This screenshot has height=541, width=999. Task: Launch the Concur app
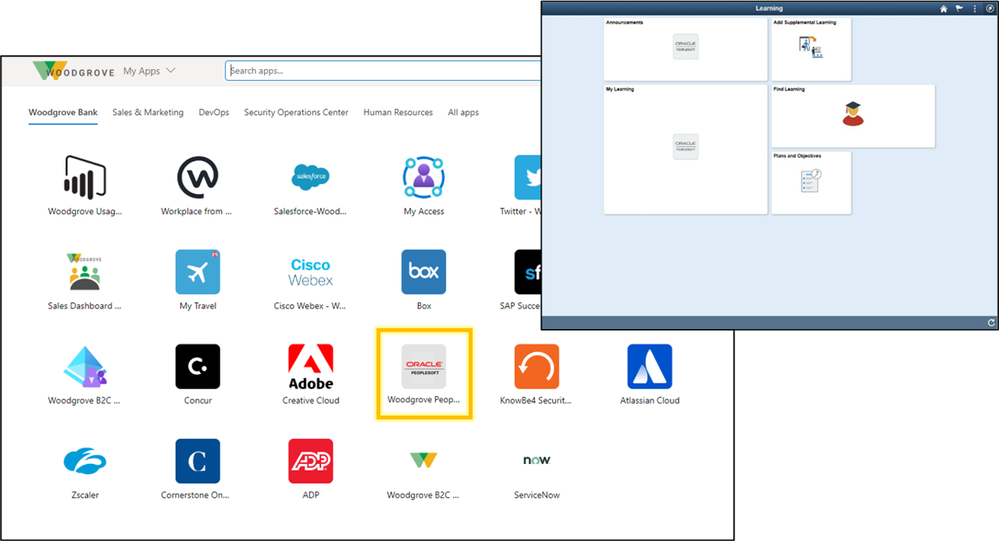pos(198,375)
